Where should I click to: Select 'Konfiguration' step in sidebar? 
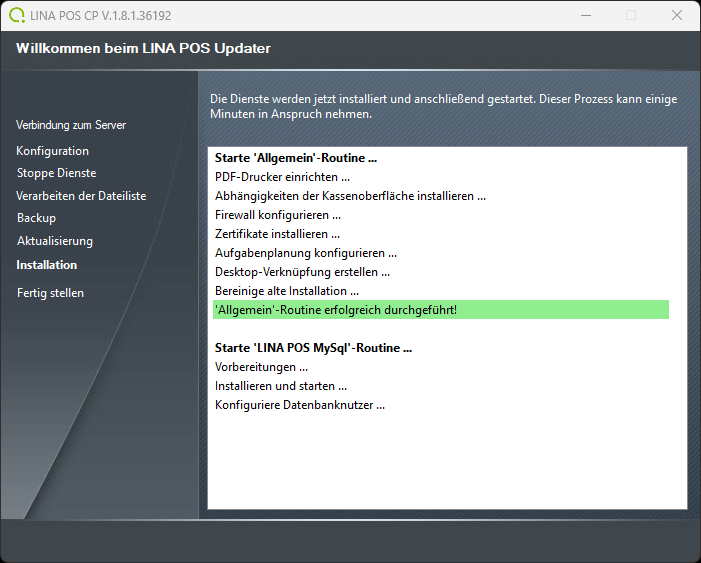(52, 151)
